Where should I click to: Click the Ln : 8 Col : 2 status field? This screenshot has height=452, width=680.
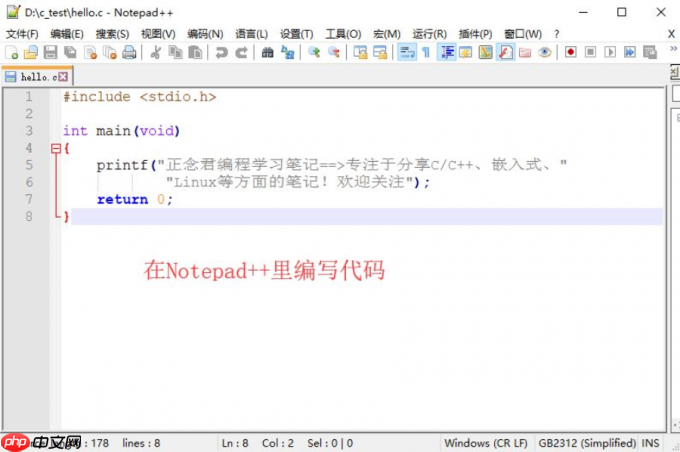point(258,443)
